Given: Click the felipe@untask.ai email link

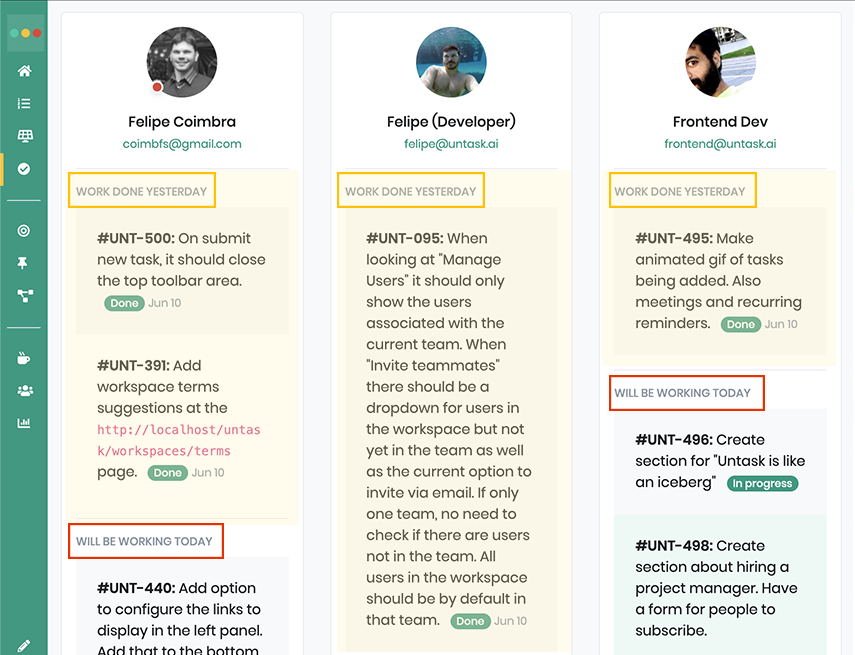Looking at the screenshot, I should pyautogui.click(x=451, y=144).
